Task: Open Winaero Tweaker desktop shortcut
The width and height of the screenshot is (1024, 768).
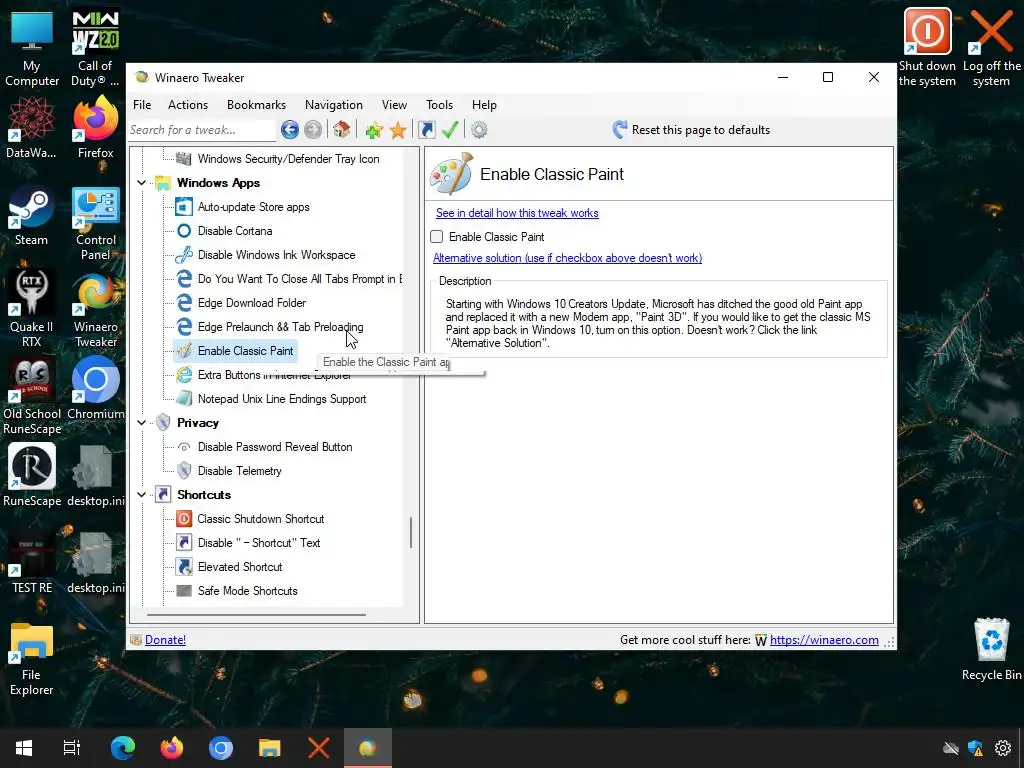Action: click(95, 310)
